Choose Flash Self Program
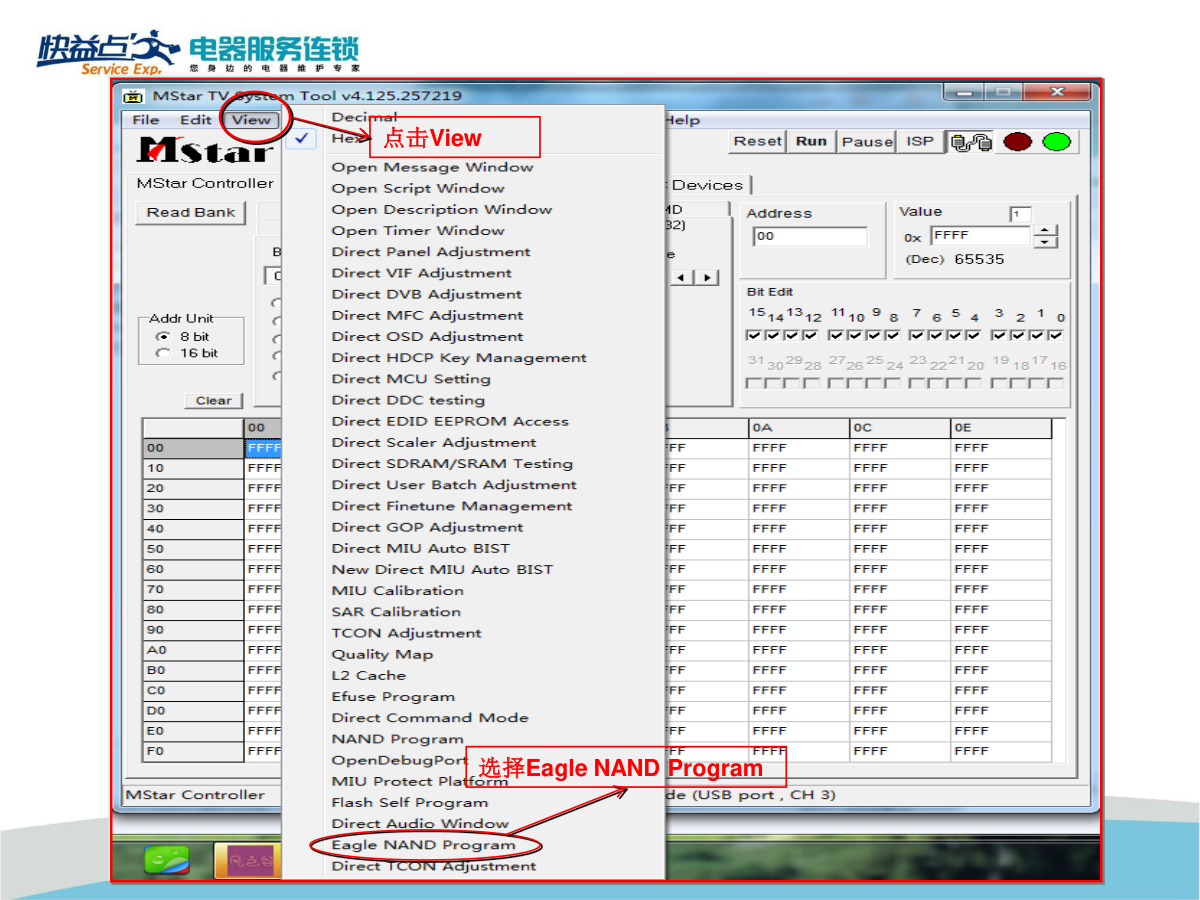The width and height of the screenshot is (1200, 900). pos(410,802)
